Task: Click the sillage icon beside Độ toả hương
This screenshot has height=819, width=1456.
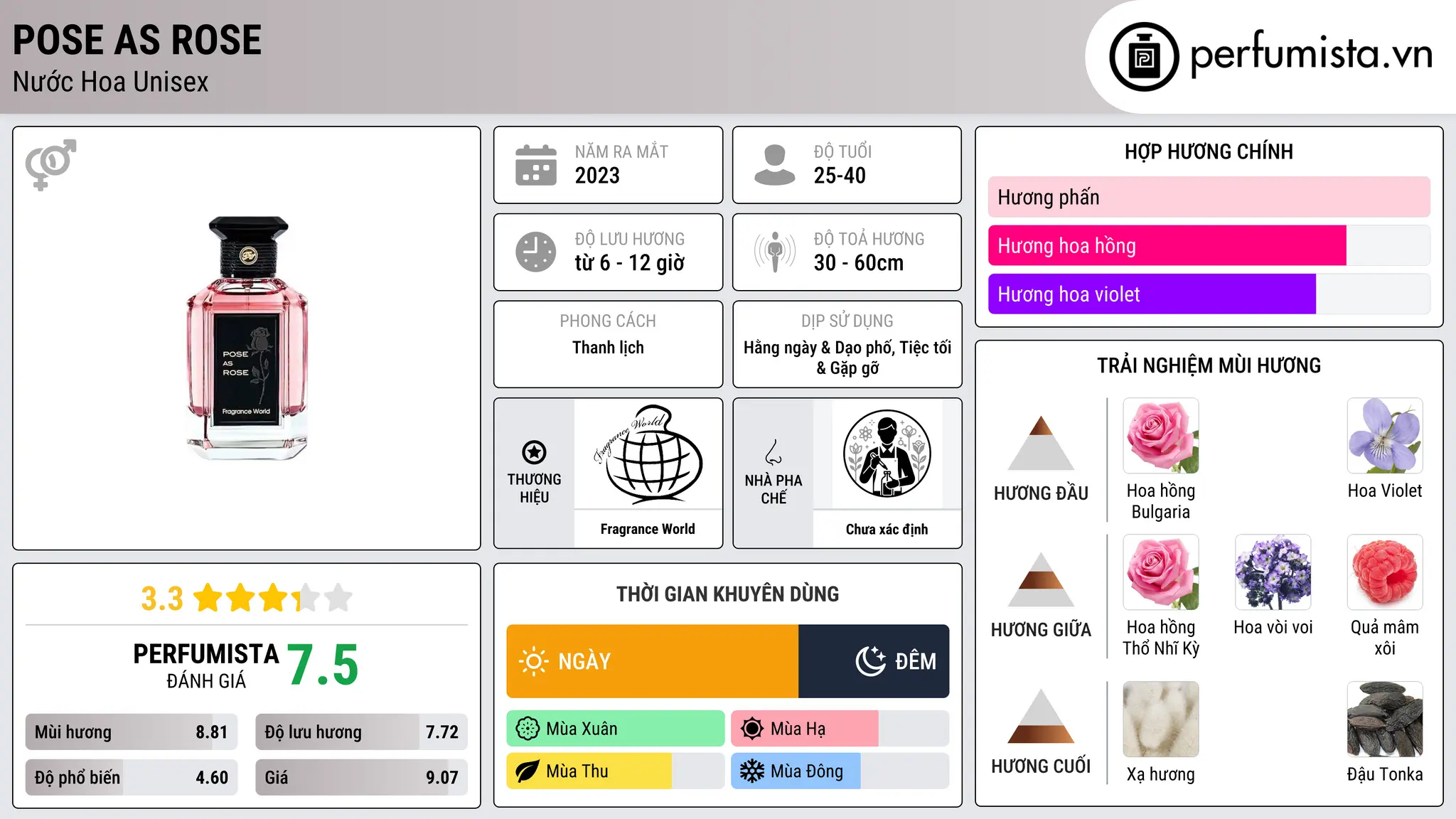Action: pos(775,252)
